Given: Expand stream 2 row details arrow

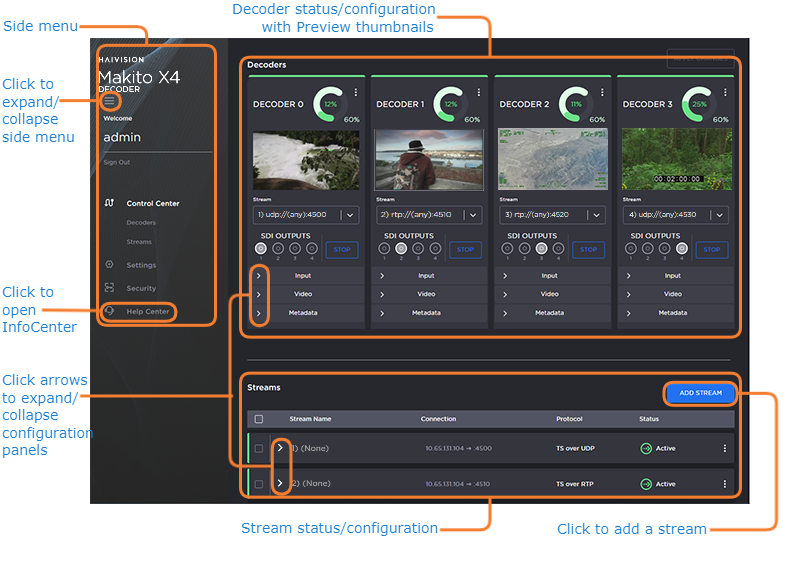Looking at the screenshot, I should (x=280, y=484).
